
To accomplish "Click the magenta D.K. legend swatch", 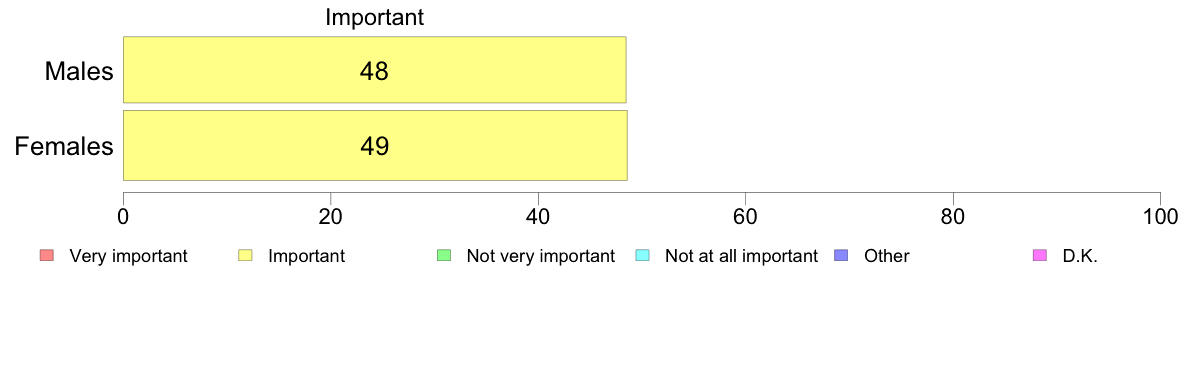I will (x=1040, y=256).
